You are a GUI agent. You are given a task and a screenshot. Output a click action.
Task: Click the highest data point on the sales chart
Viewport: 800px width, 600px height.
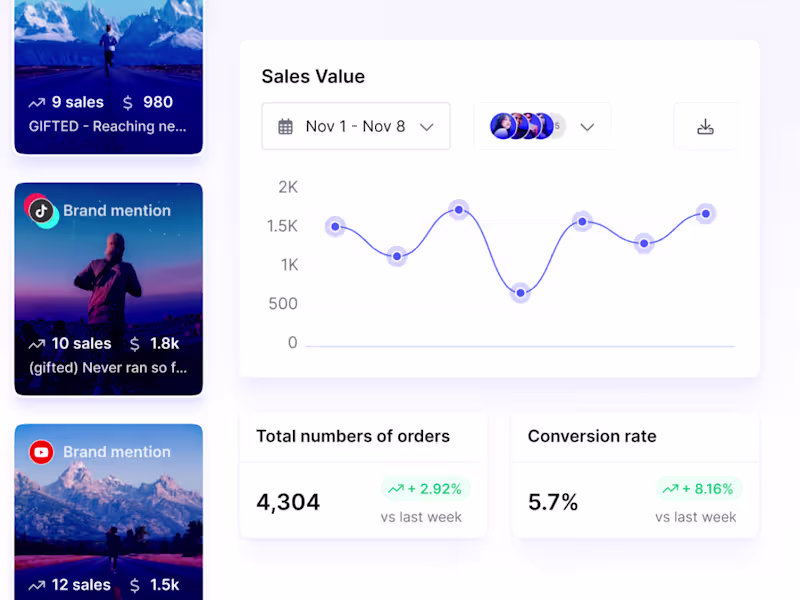459,208
